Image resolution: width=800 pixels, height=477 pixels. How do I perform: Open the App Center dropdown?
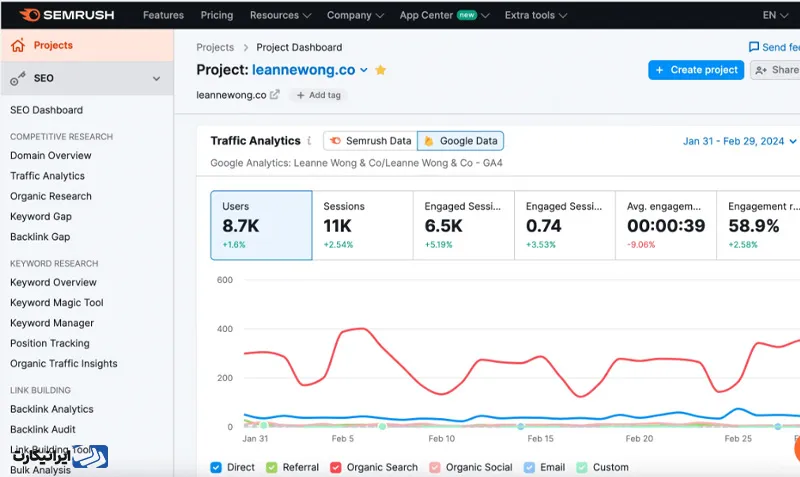(x=444, y=15)
